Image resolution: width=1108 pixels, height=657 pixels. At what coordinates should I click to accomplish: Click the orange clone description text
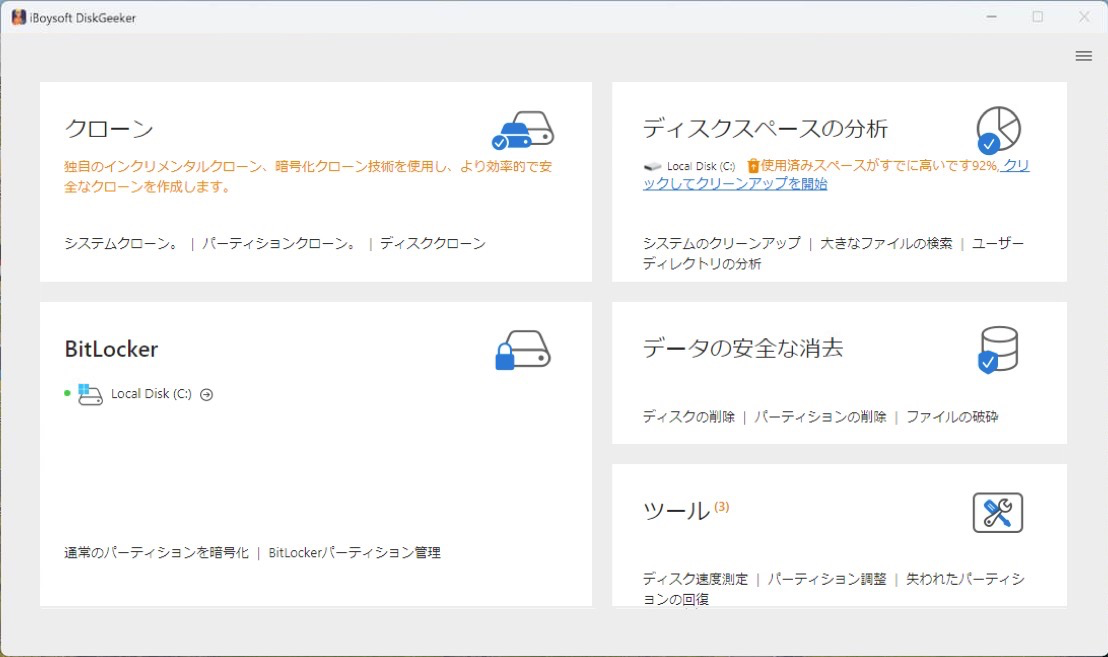point(308,177)
